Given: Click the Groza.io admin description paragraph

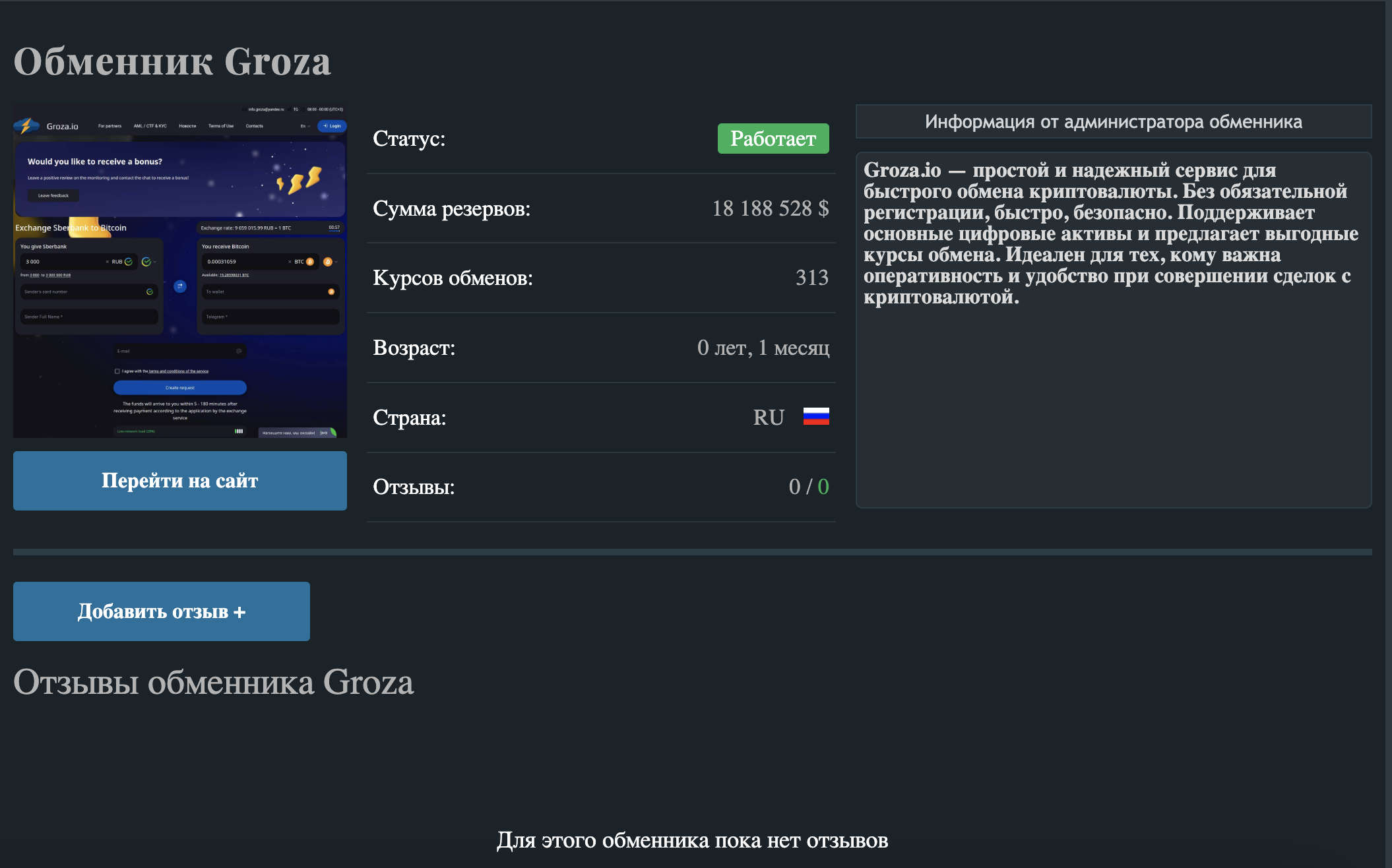Looking at the screenshot, I should click(1111, 233).
